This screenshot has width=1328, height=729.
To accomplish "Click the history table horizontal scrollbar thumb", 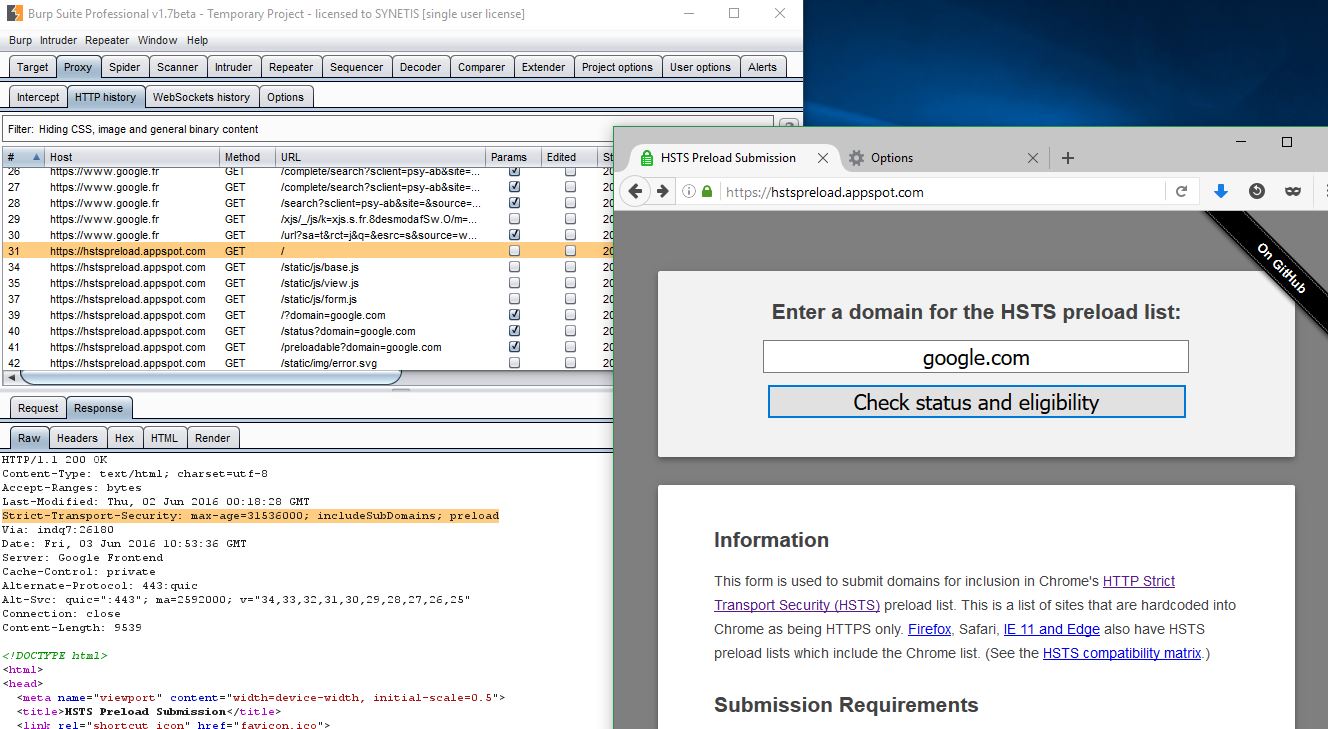I will (210, 377).
